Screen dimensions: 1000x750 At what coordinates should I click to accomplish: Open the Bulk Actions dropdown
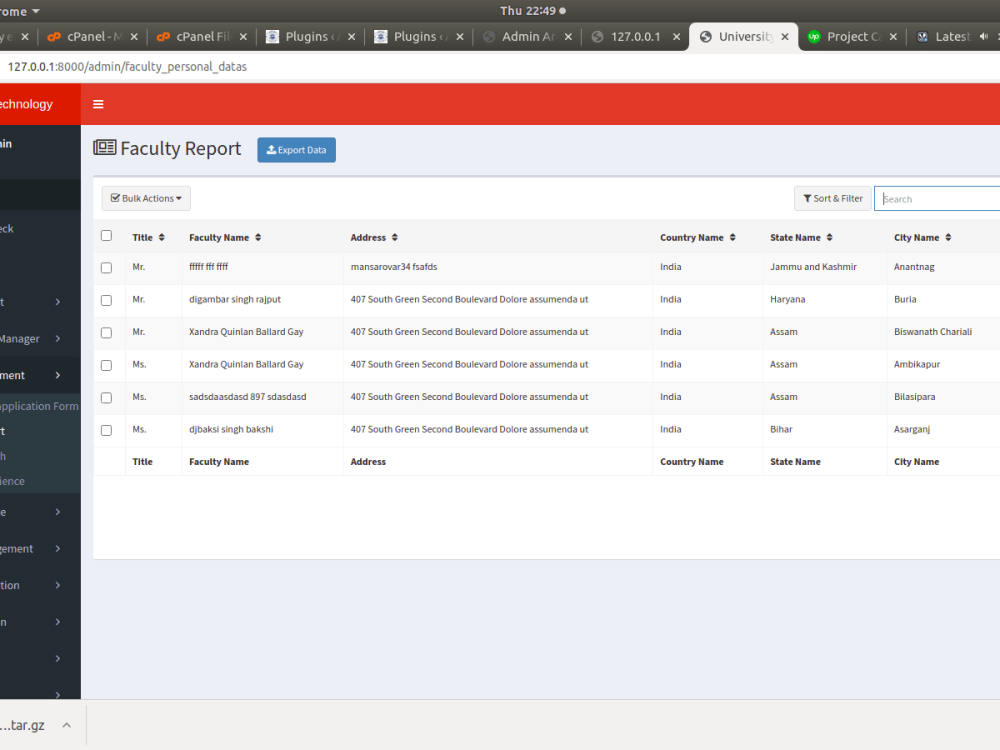145,197
